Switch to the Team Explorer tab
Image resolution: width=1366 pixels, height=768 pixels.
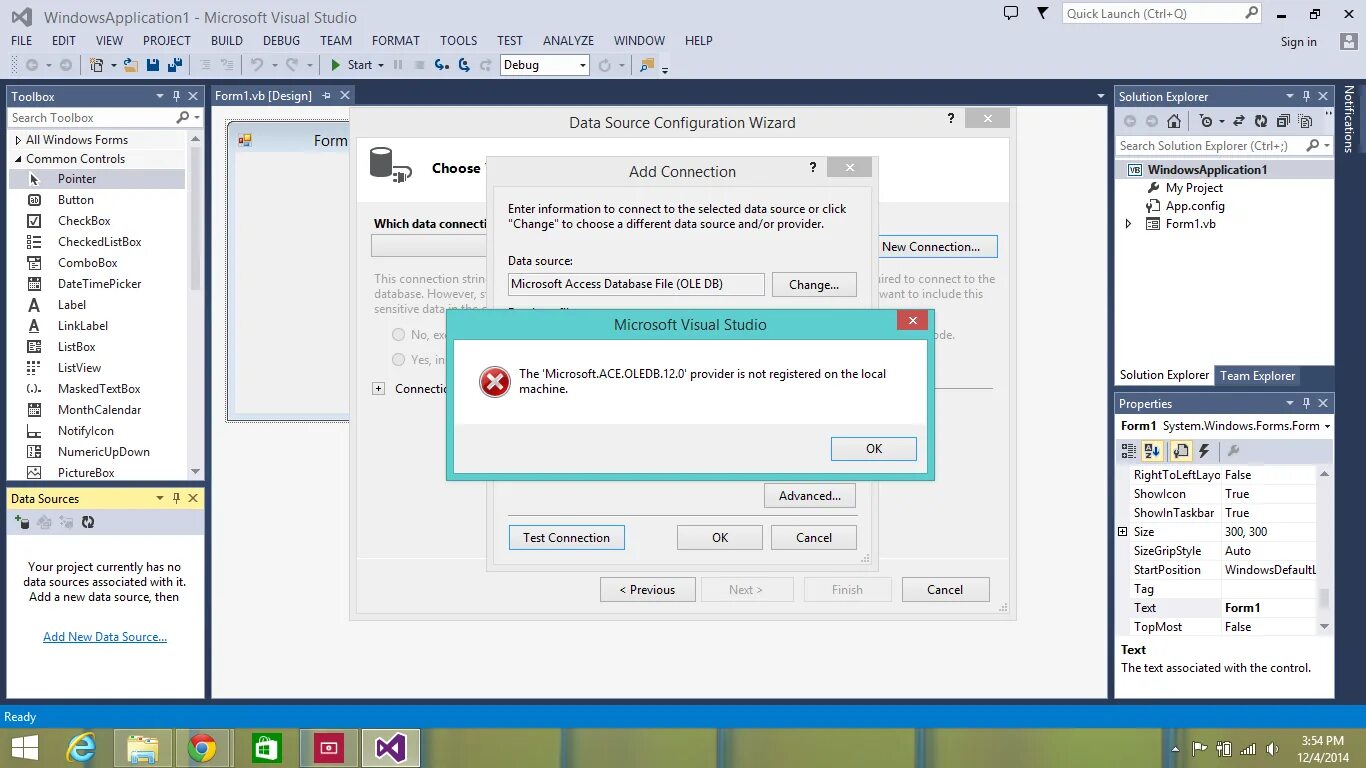(x=1257, y=376)
